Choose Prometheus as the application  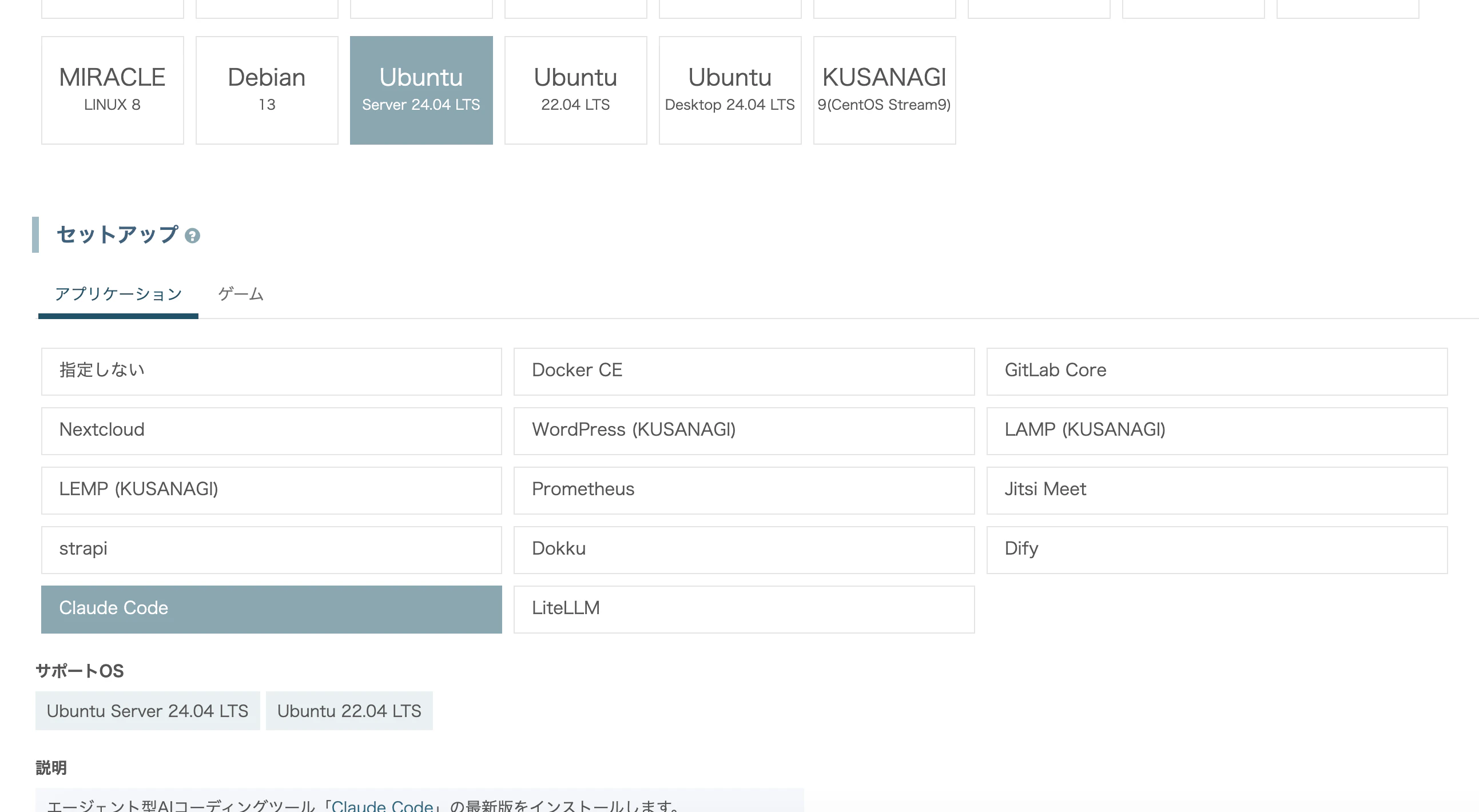tap(744, 491)
